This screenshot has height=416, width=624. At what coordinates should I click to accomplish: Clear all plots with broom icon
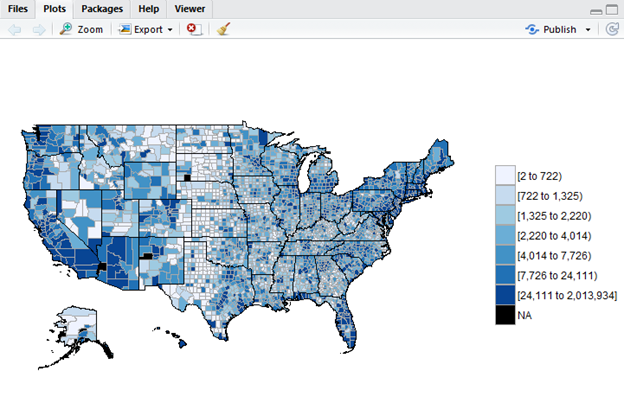(x=223, y=29)
